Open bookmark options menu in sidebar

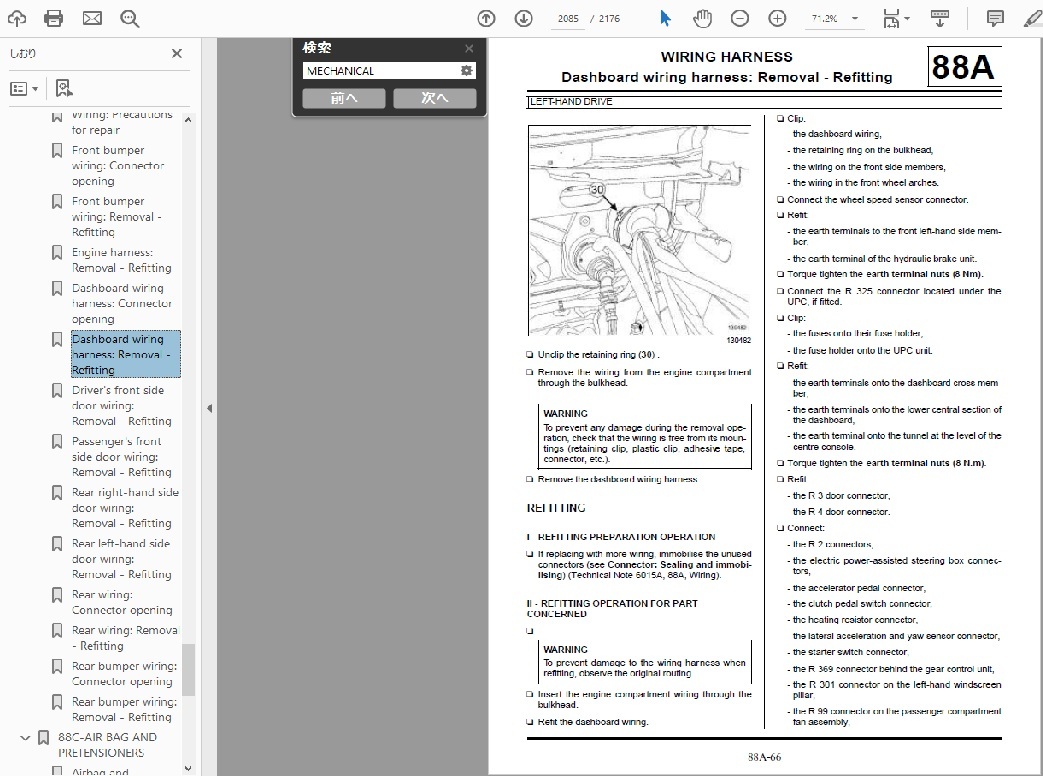pos(23,88)
